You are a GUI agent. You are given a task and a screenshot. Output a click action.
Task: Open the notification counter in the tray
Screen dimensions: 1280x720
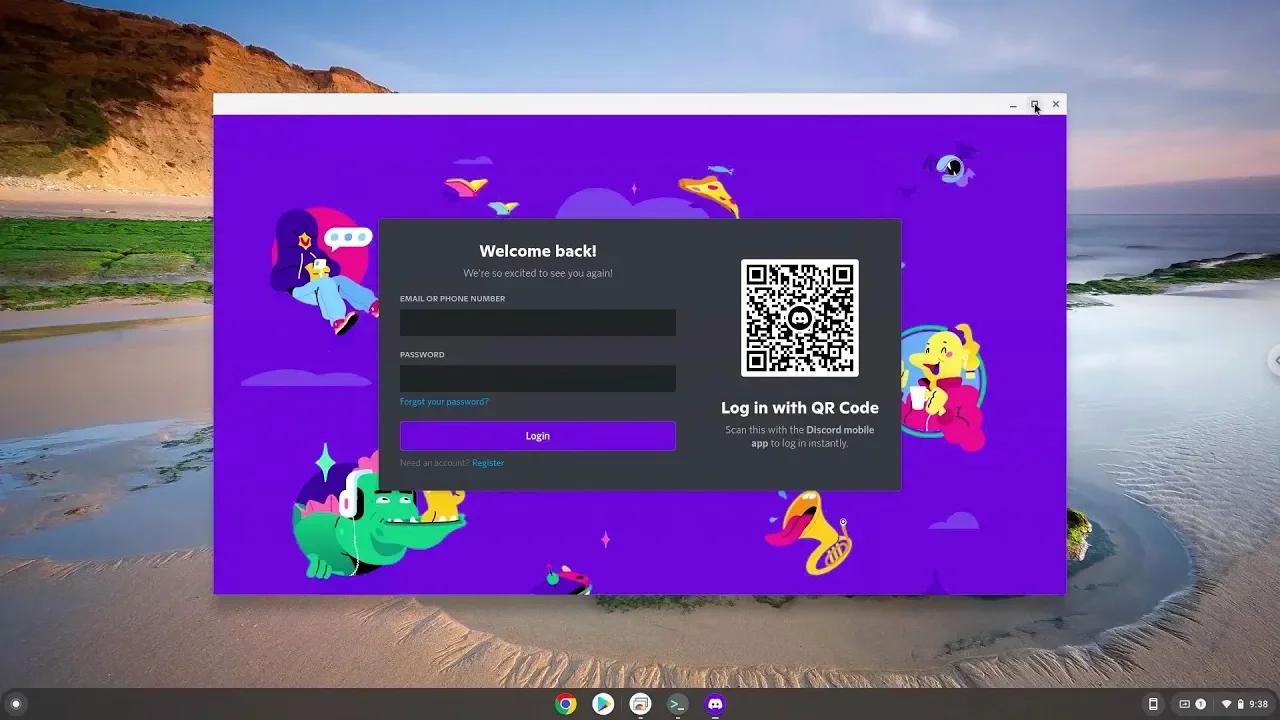pos(1200,703)
